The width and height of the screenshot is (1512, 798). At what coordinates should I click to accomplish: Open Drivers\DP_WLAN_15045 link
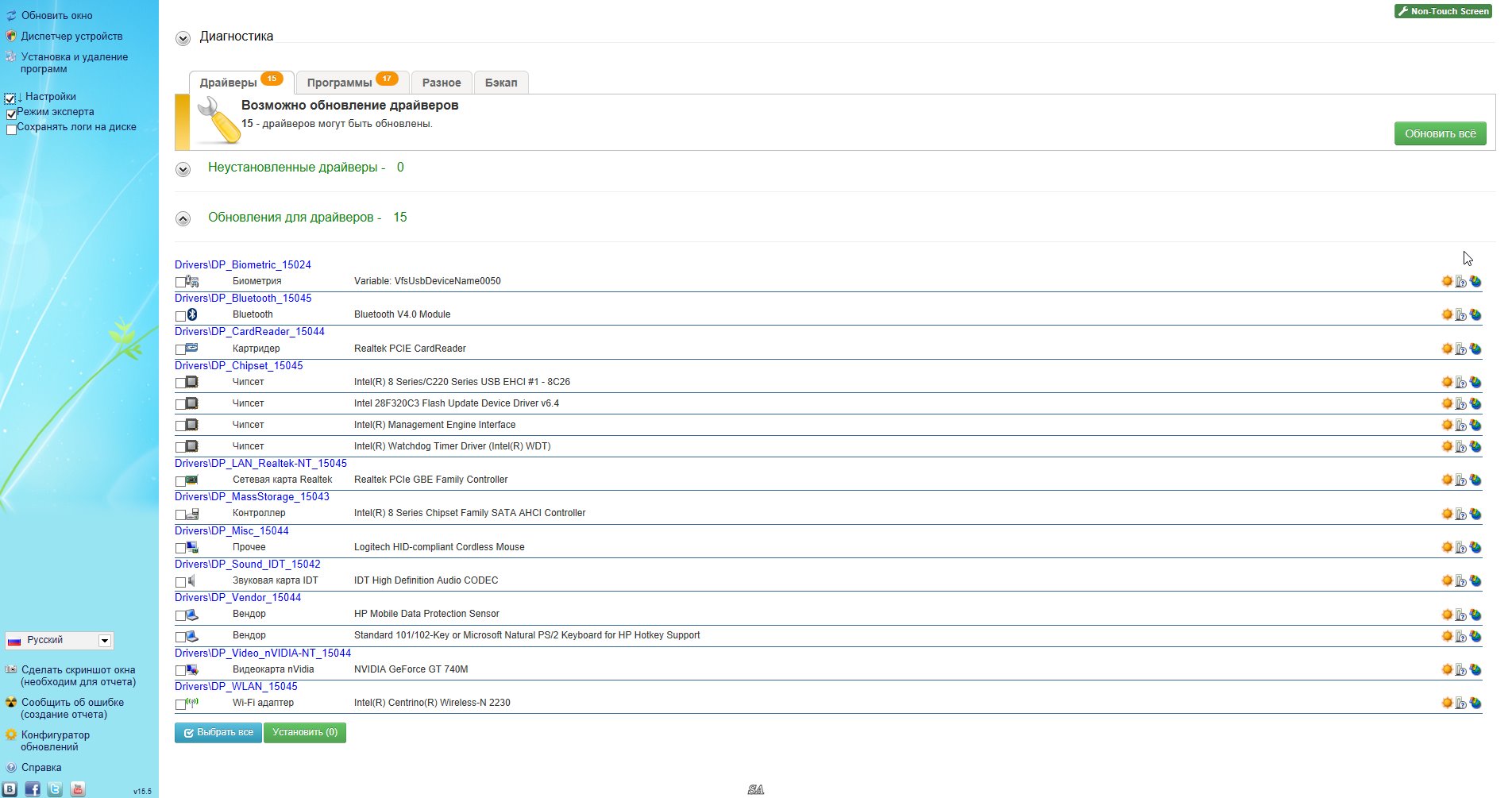pyautogui.click(x=236, y=686)
